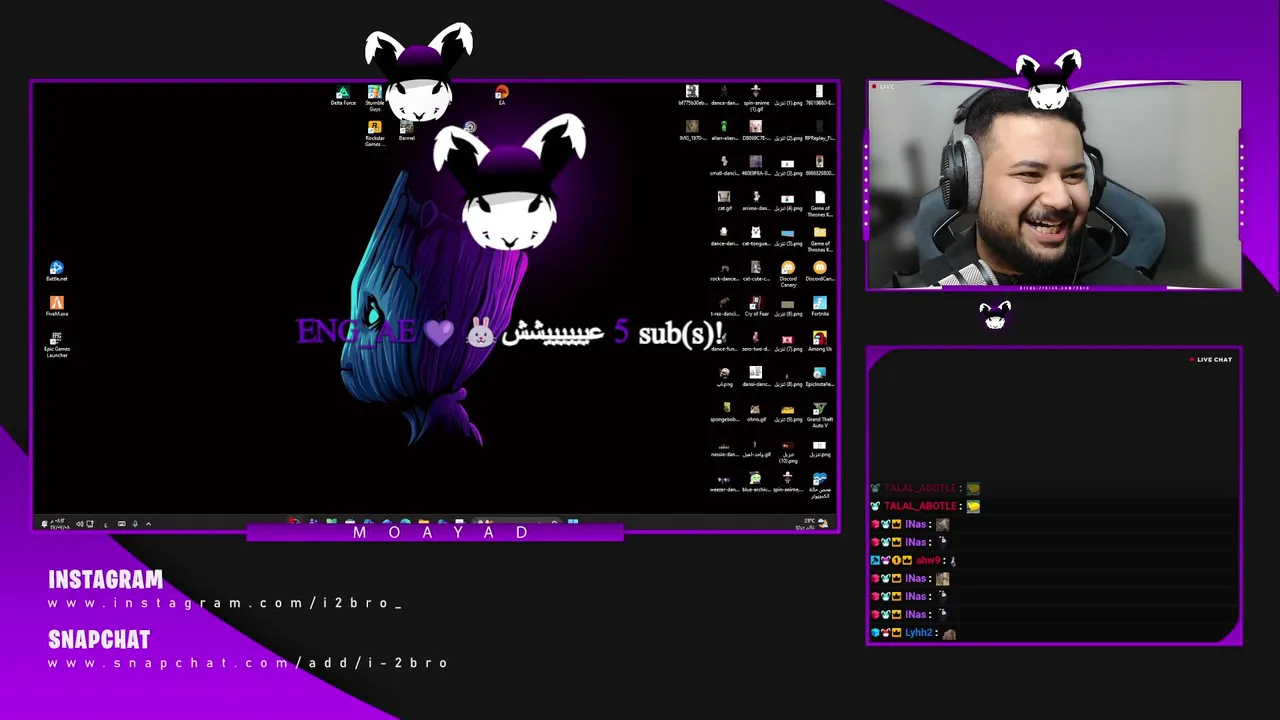
Task: Launch the Fortnite desktop shortcut
Action: click(x=820, y=306)
